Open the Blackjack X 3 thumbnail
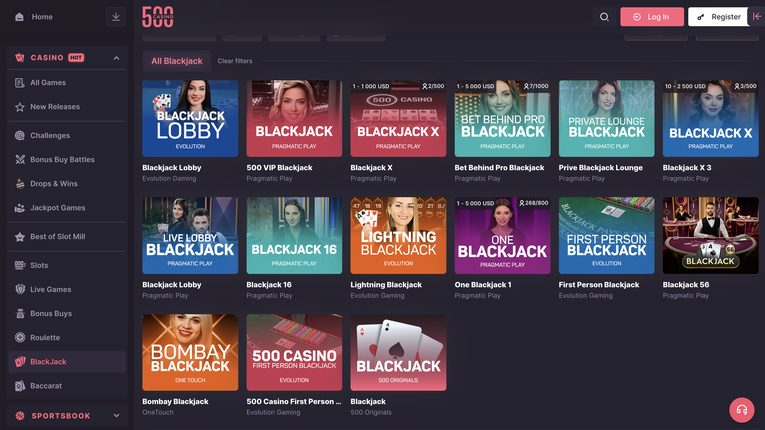 point(710,119)
